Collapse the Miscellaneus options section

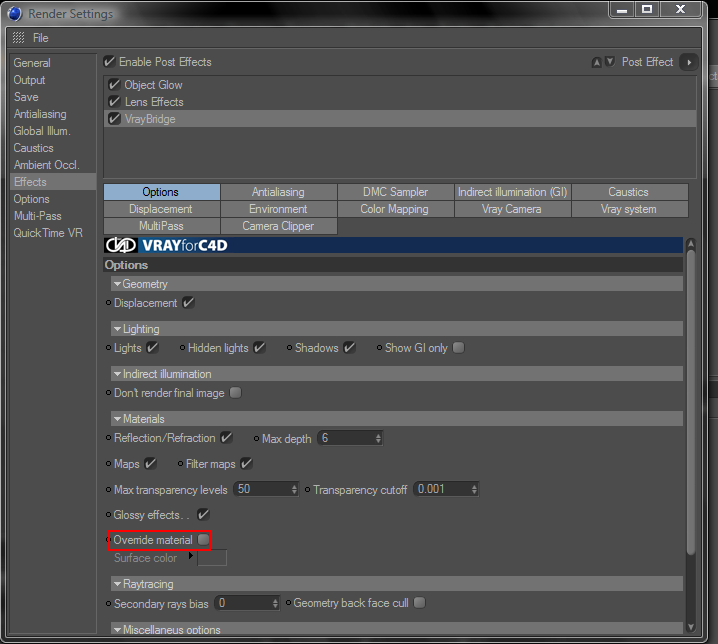pos(118,629)
